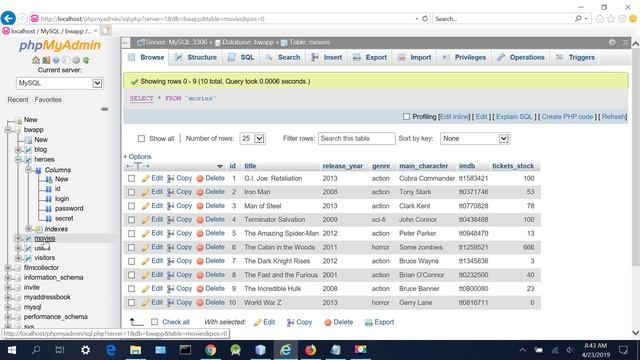Tick the checkbox for Iron Man row
Viewport: 640px width, 360px height.
(x=131, y=192)
